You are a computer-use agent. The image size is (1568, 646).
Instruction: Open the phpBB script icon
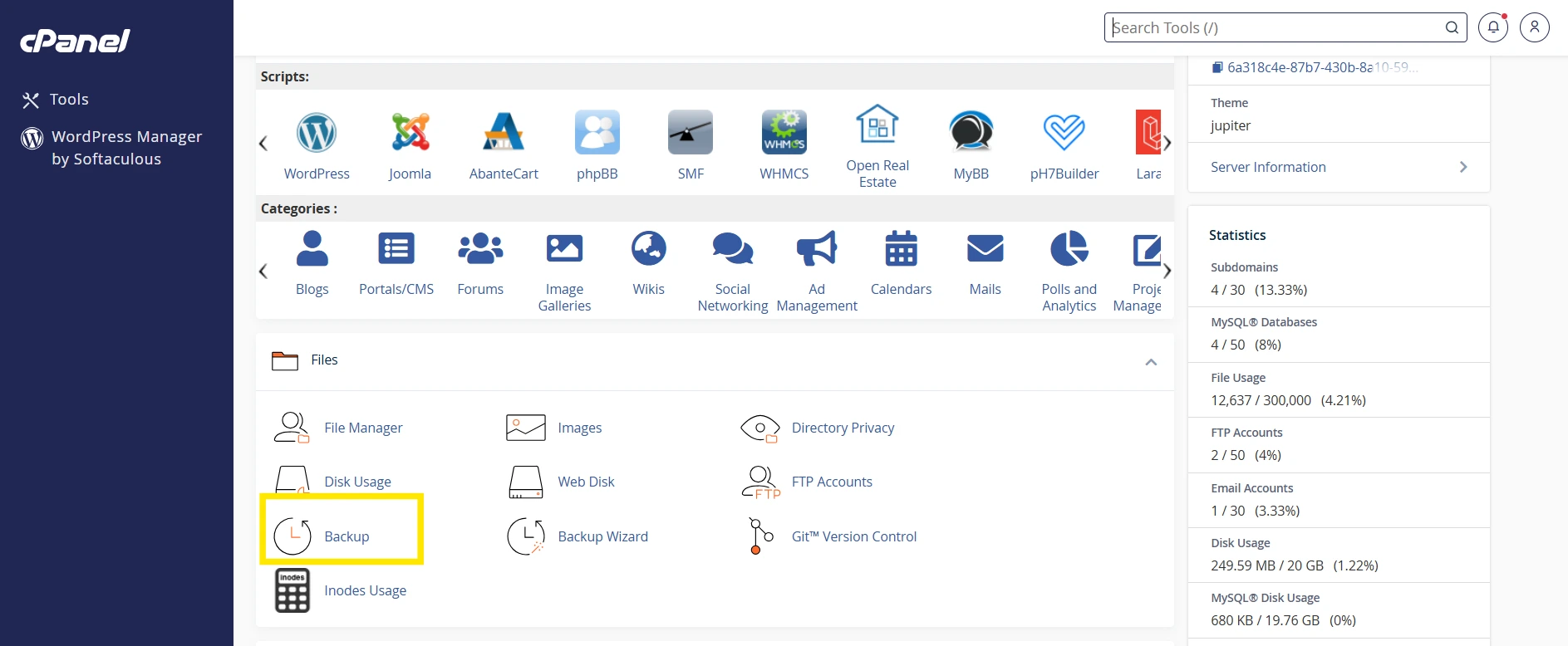click(597, 132)
